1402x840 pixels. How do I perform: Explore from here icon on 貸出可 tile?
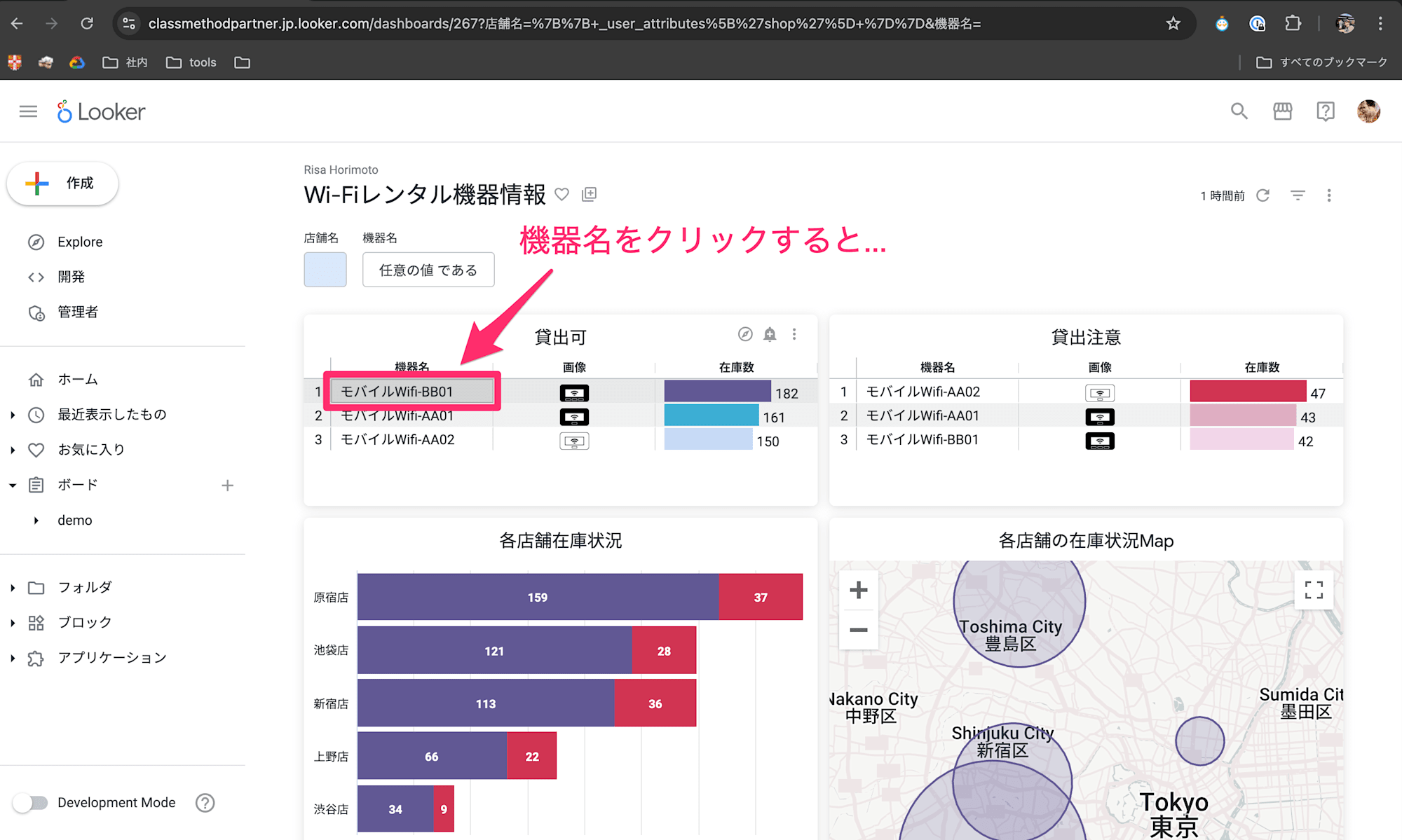coord(745,334)
